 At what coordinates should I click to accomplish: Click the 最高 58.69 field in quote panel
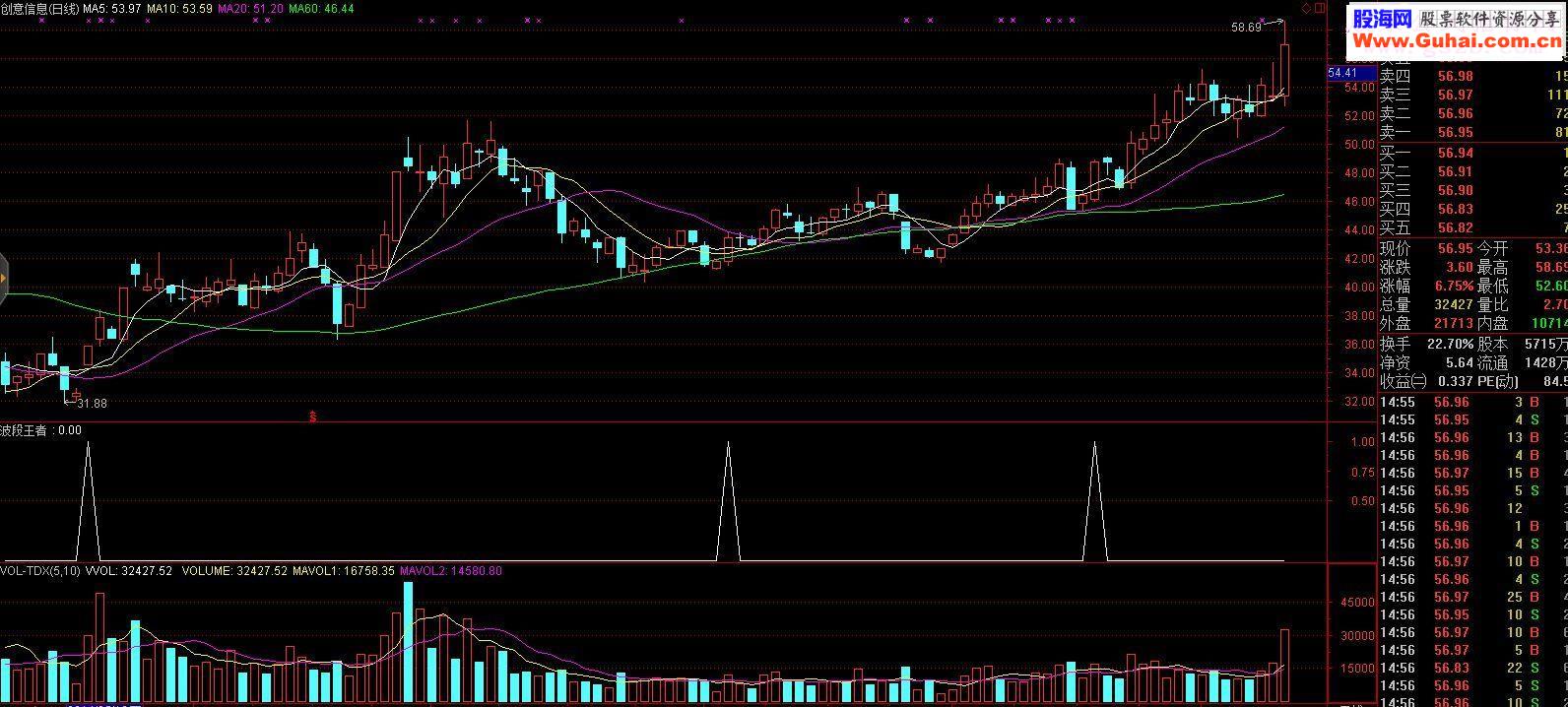coord(1523,267)
